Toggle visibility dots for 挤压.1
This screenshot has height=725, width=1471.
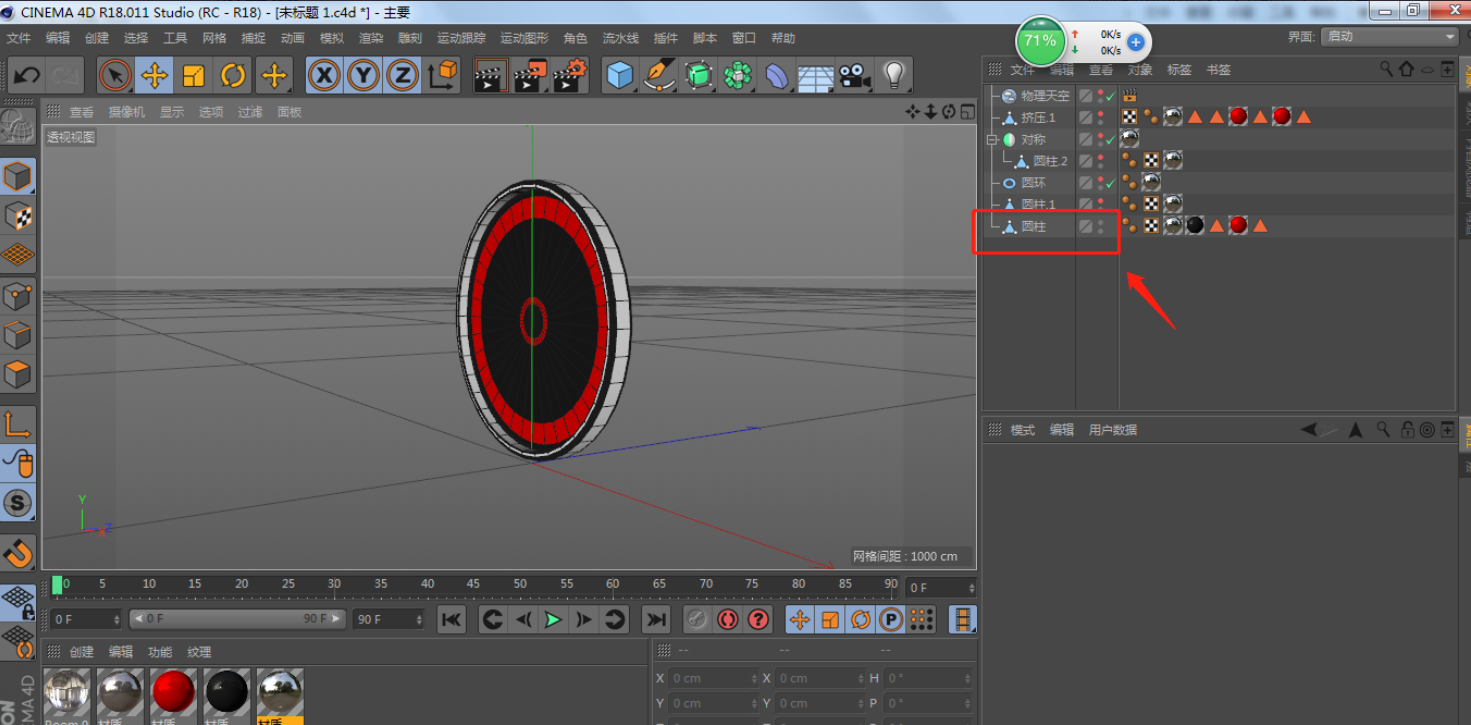[x=1101, y=118]
